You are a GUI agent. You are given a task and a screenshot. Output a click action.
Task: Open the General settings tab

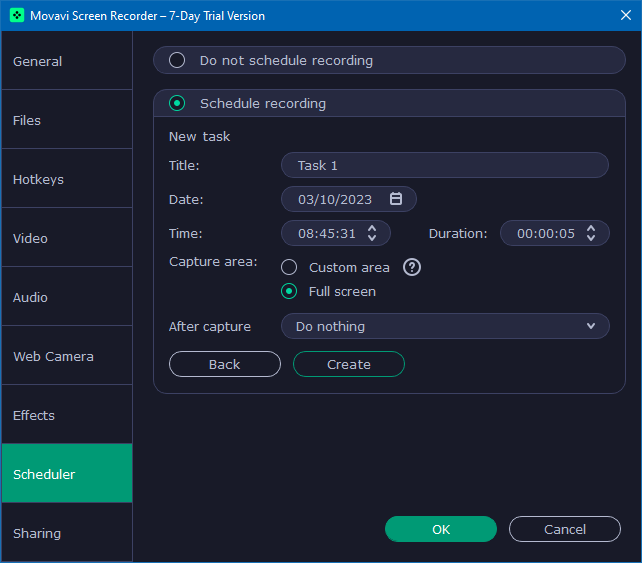tap(66, 61)
